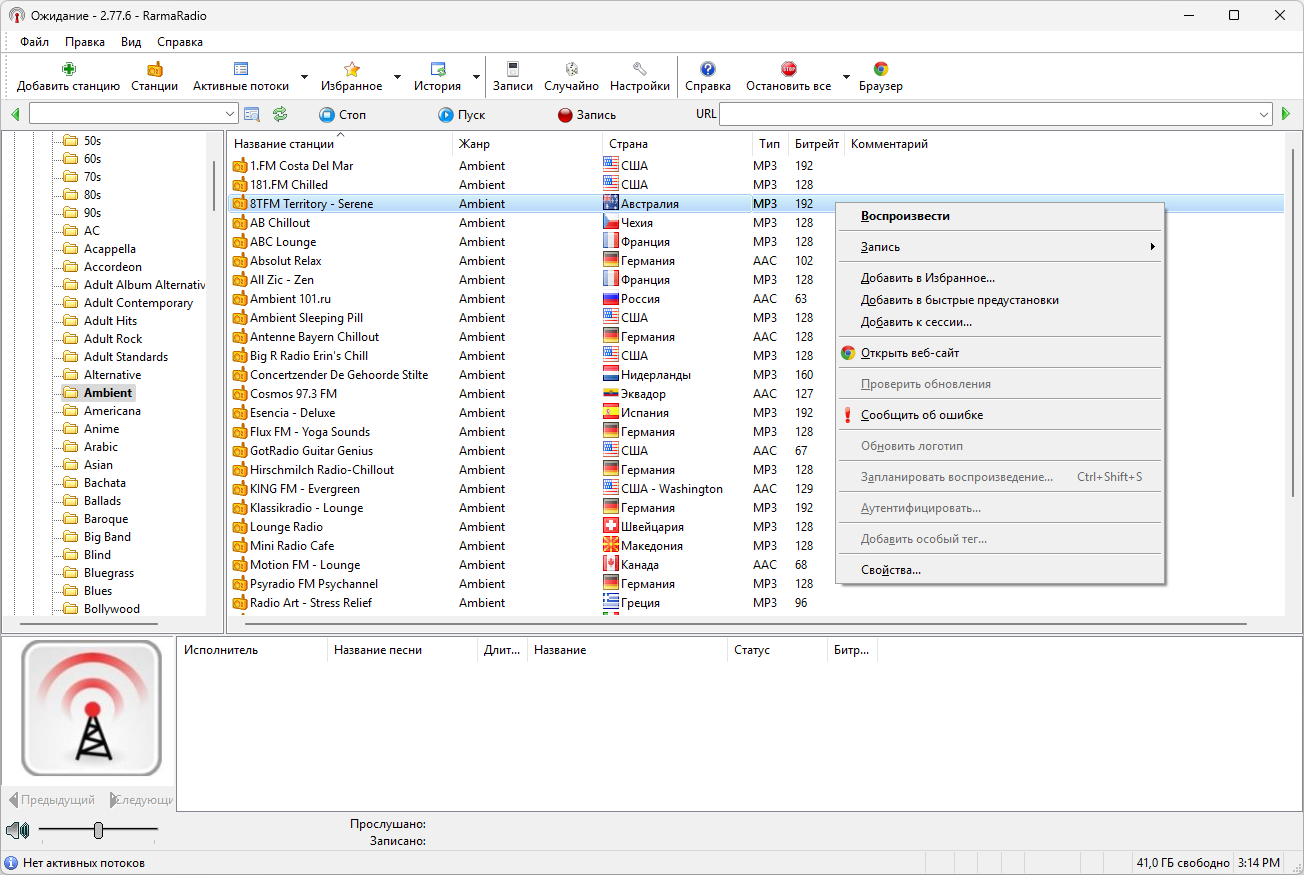
Task: Click the volume slider handle
Action: pos(98,830)
